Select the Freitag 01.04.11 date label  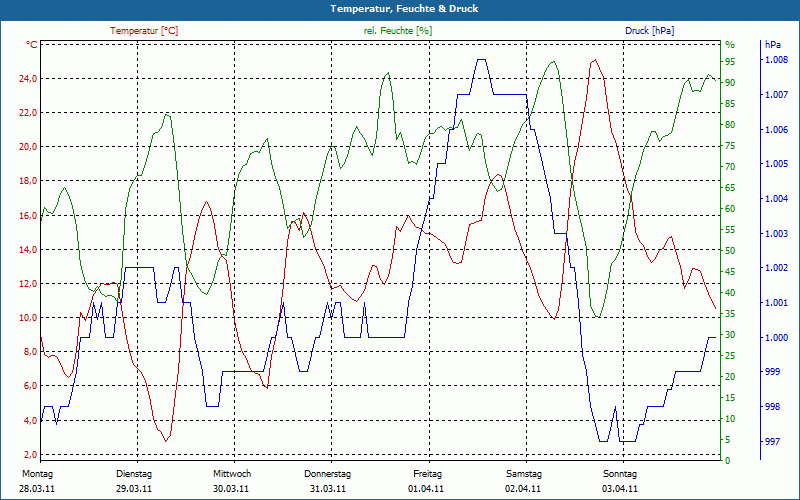(x=427, y=481)
